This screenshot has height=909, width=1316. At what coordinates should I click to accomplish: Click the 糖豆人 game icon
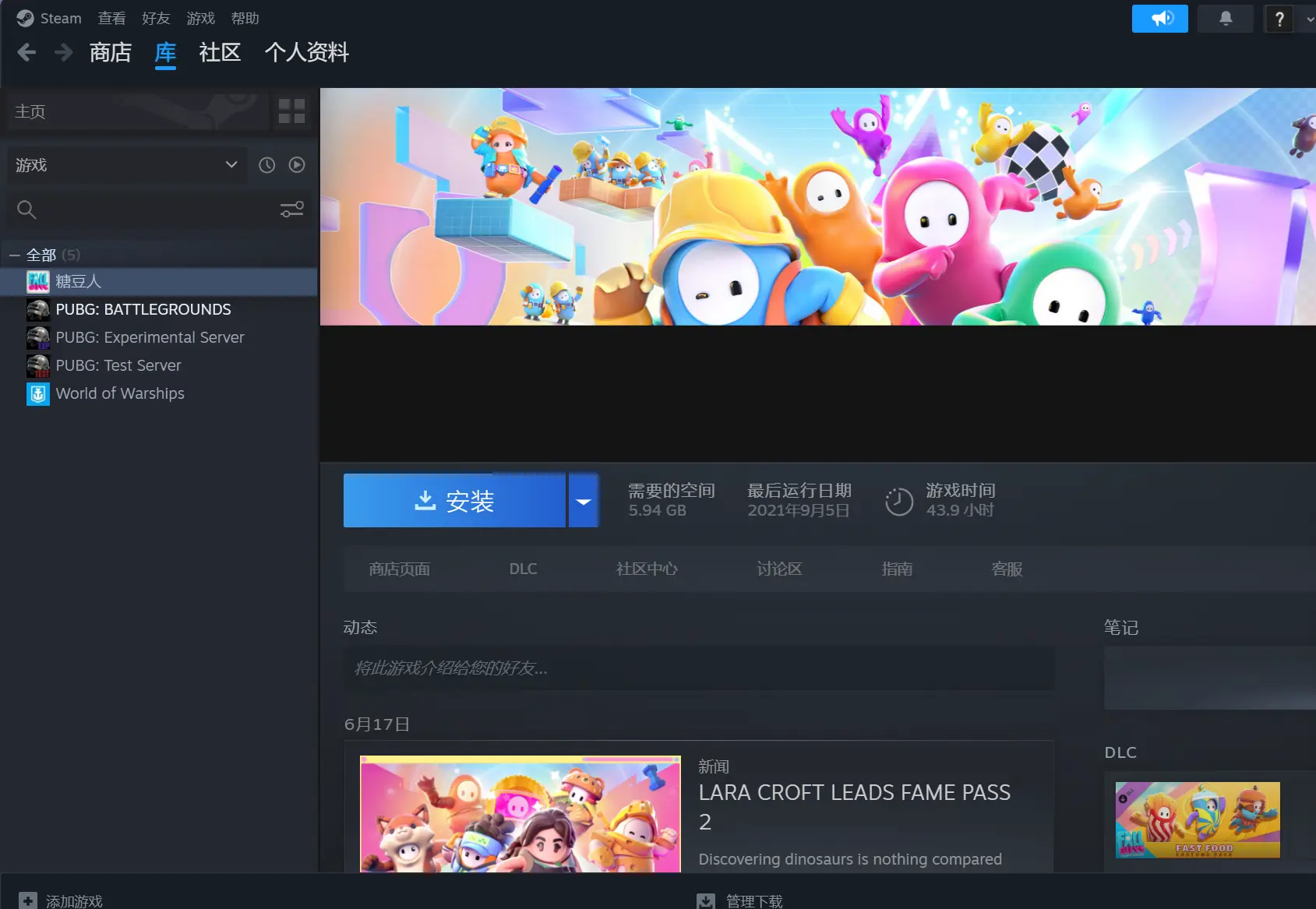click(37, 281)
